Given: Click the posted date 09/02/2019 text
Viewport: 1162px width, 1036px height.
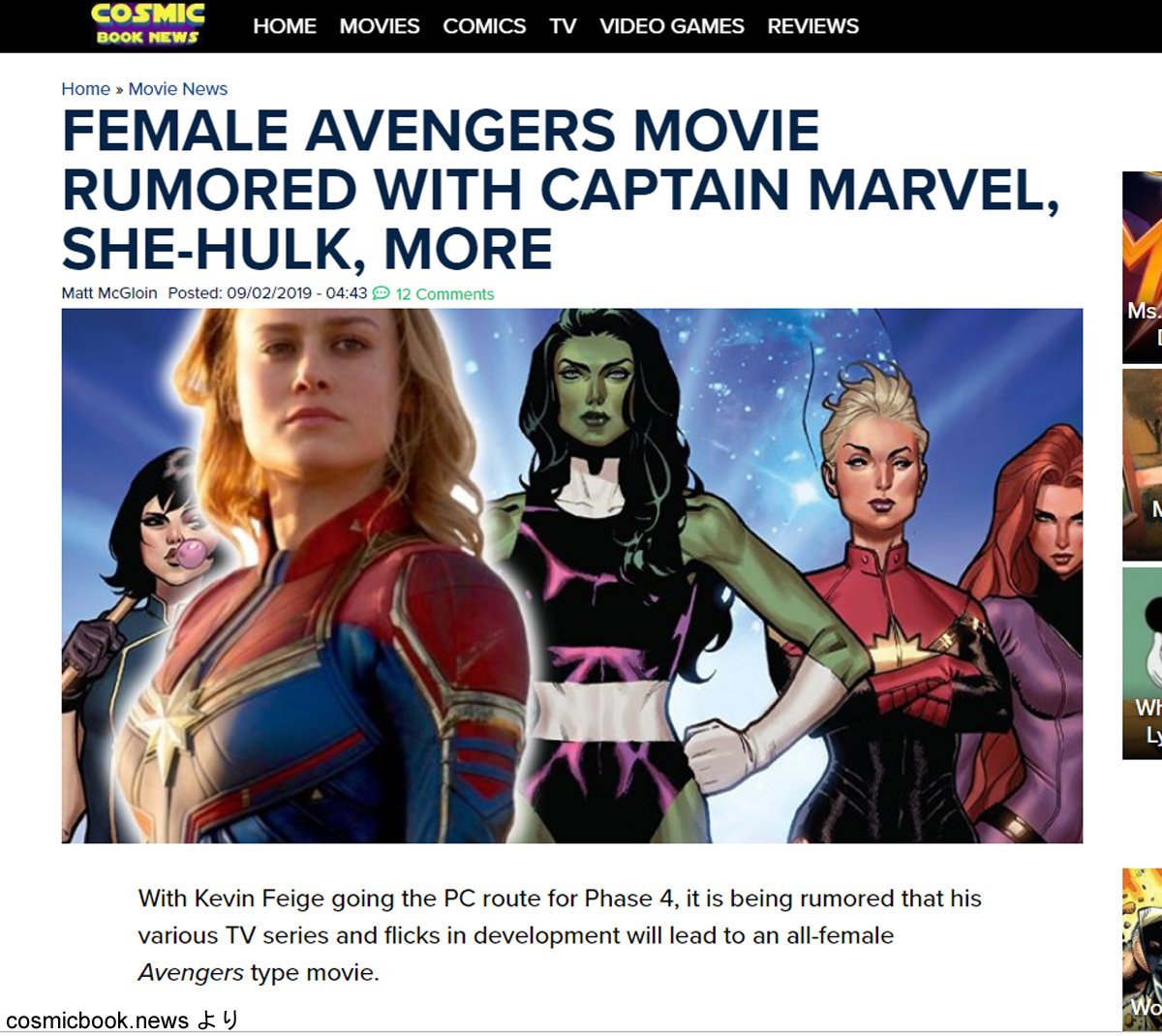Looking at the screenshot, I should (x=269, y=293).
